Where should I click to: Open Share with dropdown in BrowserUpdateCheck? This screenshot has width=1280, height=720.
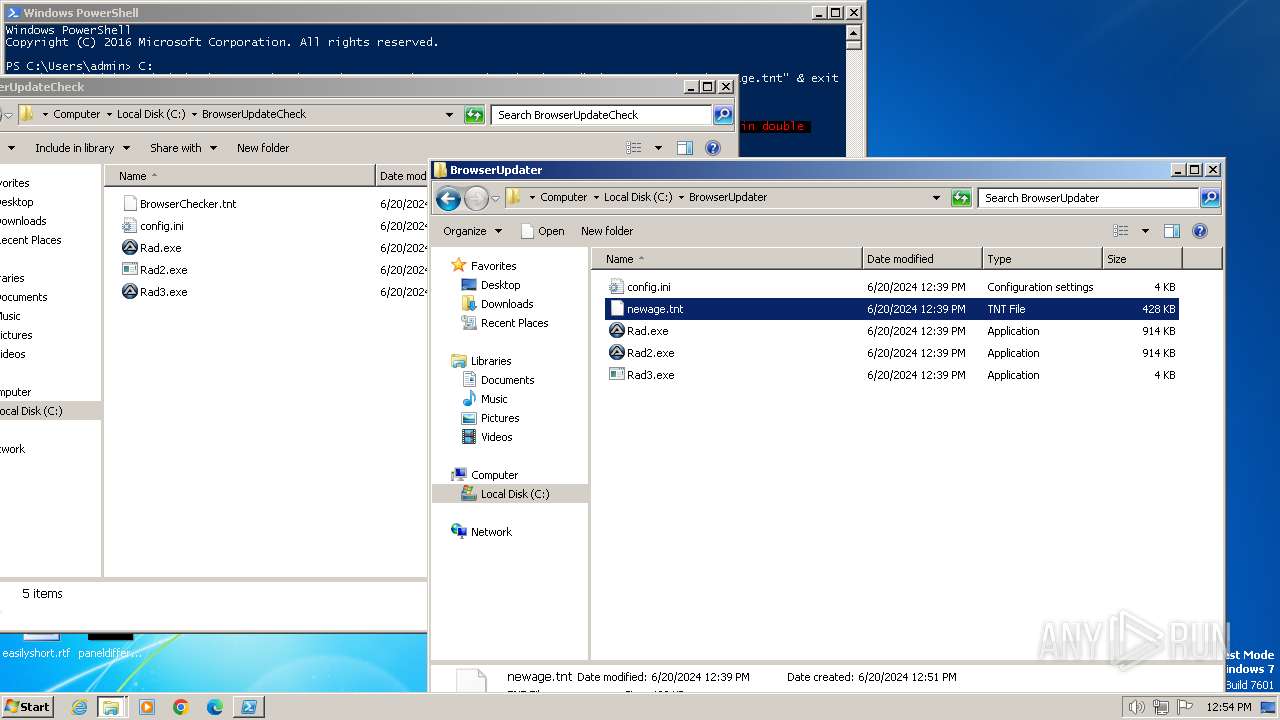tap(182, 148)
